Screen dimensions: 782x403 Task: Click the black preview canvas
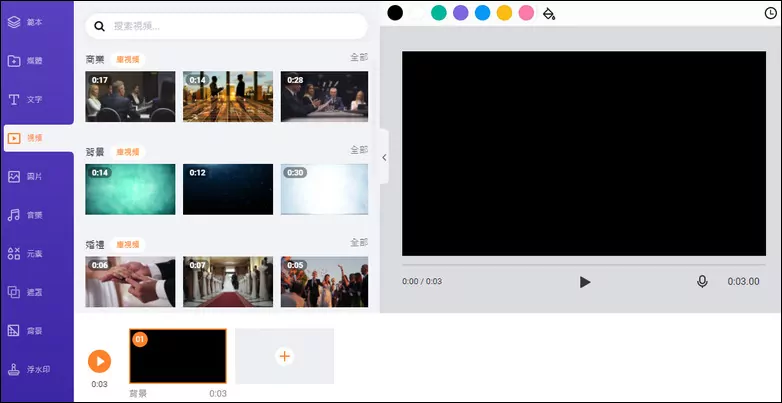pos(584,153)
